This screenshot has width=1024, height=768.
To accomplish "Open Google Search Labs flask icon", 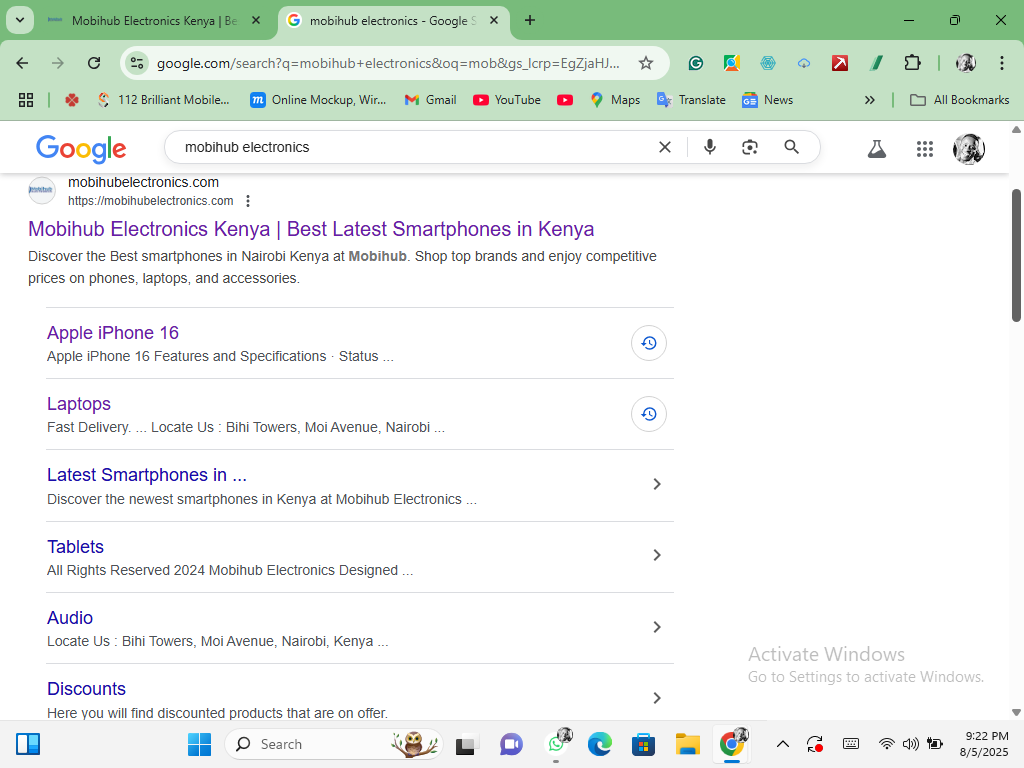I will click(x=877, y=149).
